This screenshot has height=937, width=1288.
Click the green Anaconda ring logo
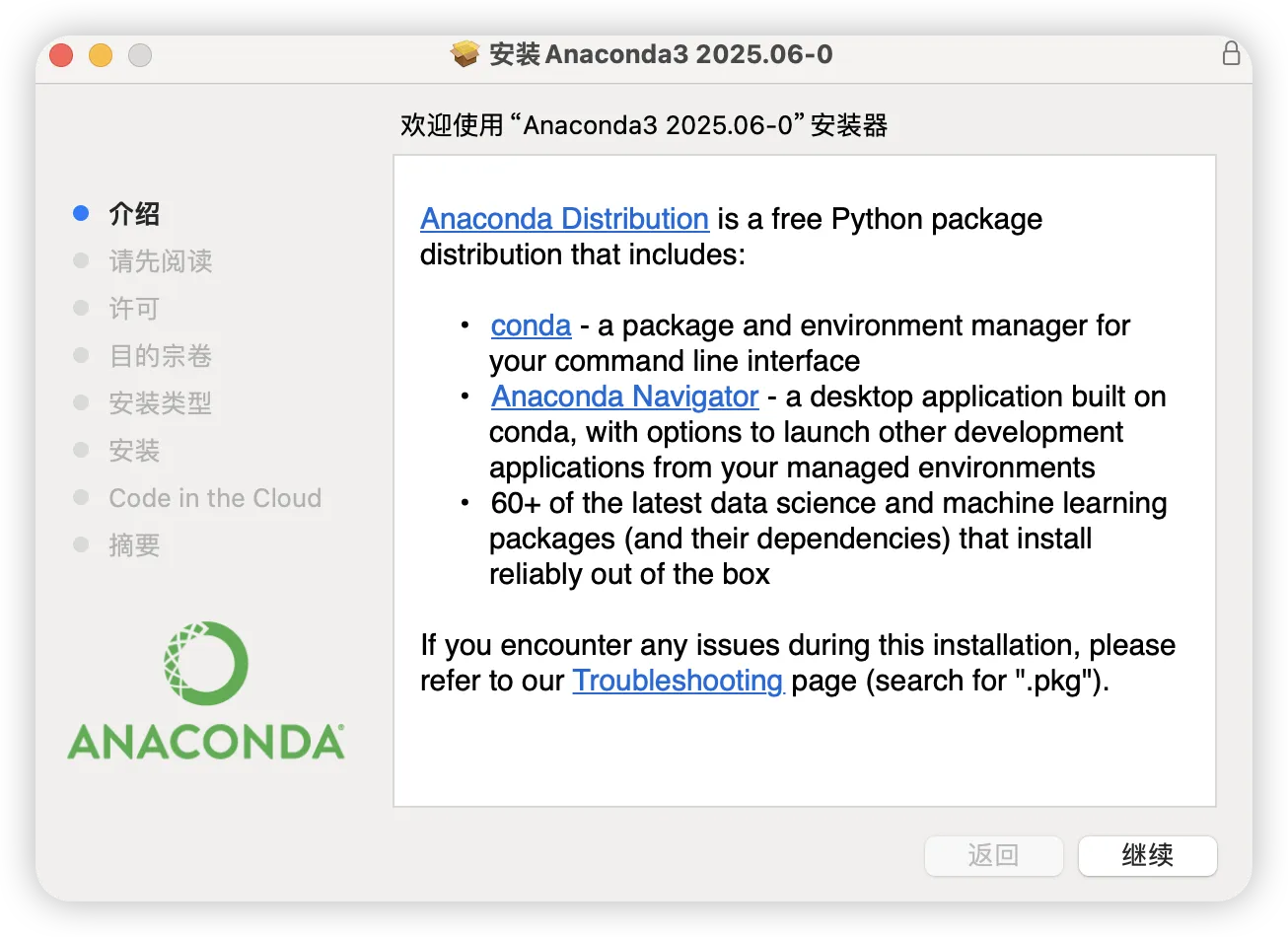click(x=206, y=663)
